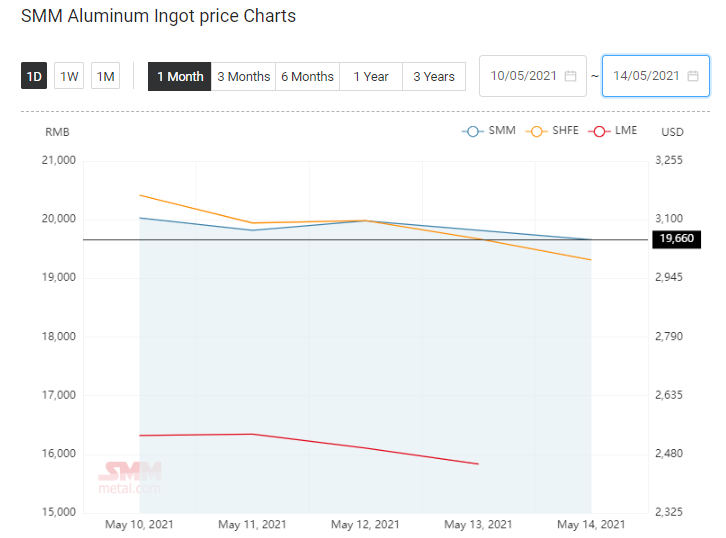Toggle the SMM legend circle marker
This screenshot has height=538, width=726.
click(x=473, y=131)
